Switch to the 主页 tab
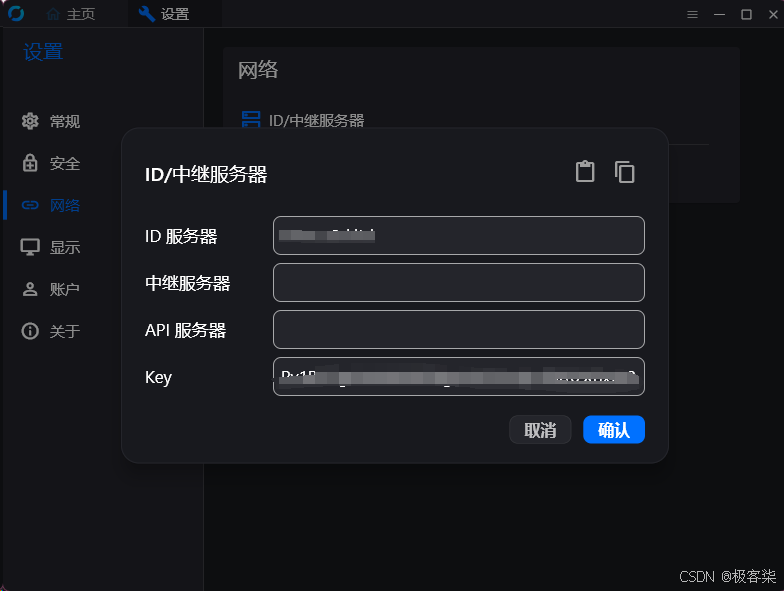The image size is (784, 591). (x=71, y=14)
